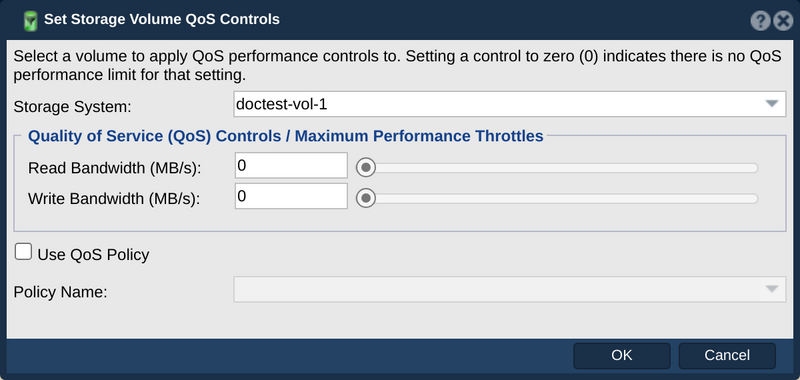The width and height of the screenshot is (800, 380).
Task: Click the Storage System dropdown arrow
Action: pos(771,104)
